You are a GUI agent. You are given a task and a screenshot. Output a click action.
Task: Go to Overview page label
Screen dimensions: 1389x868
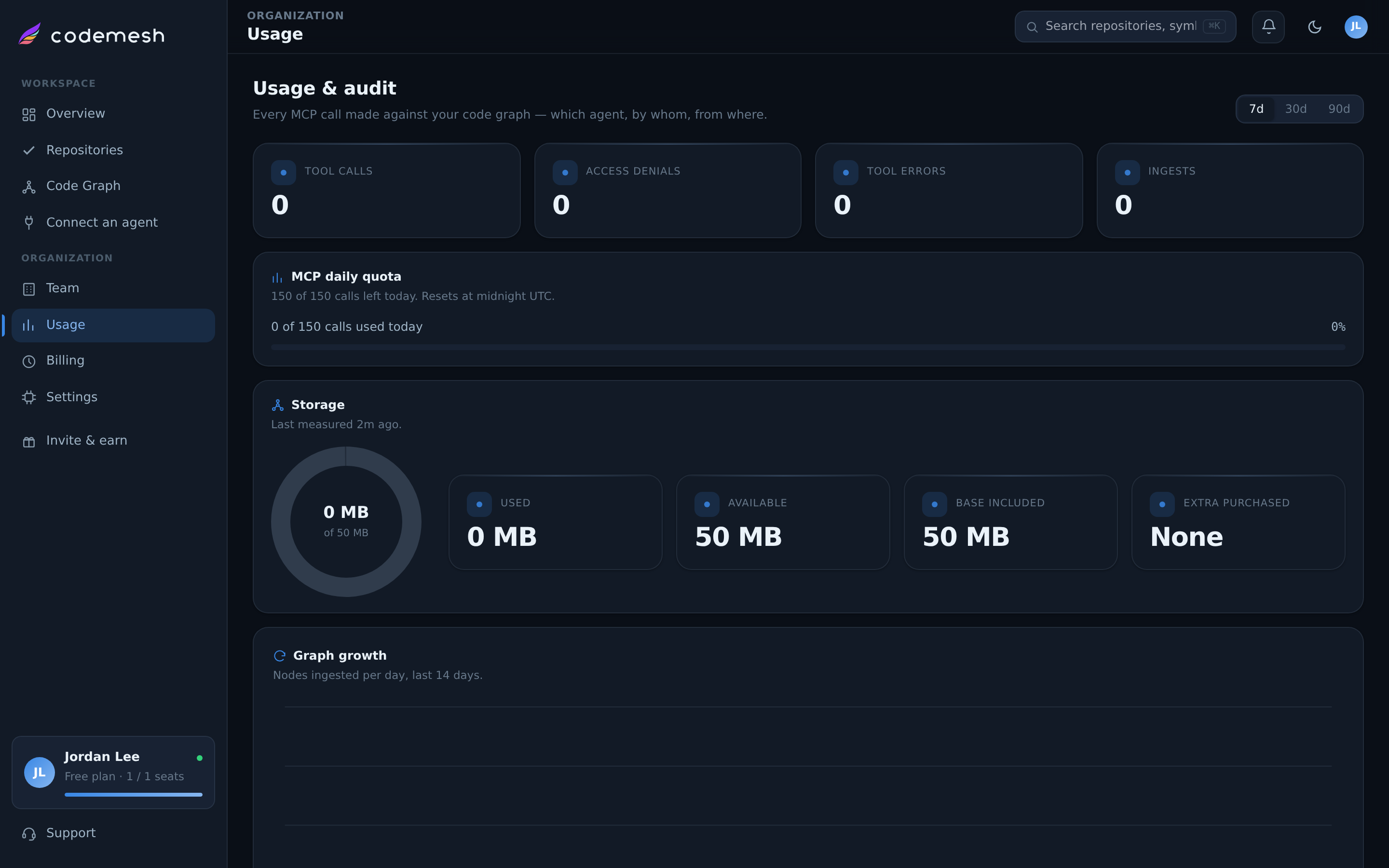(x=76, y=114)
